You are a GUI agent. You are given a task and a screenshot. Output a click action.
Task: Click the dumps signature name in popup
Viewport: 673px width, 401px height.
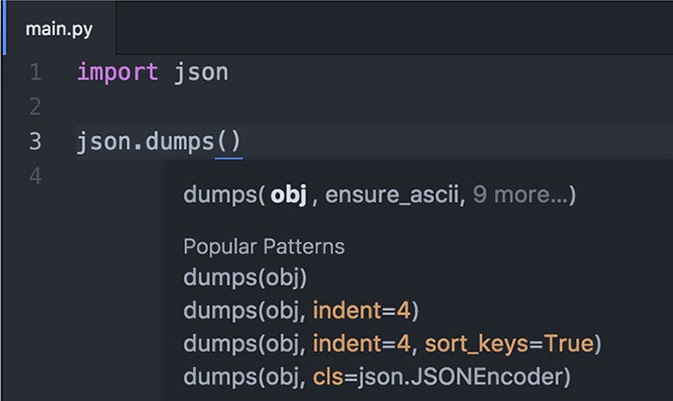tap(220, 194)
